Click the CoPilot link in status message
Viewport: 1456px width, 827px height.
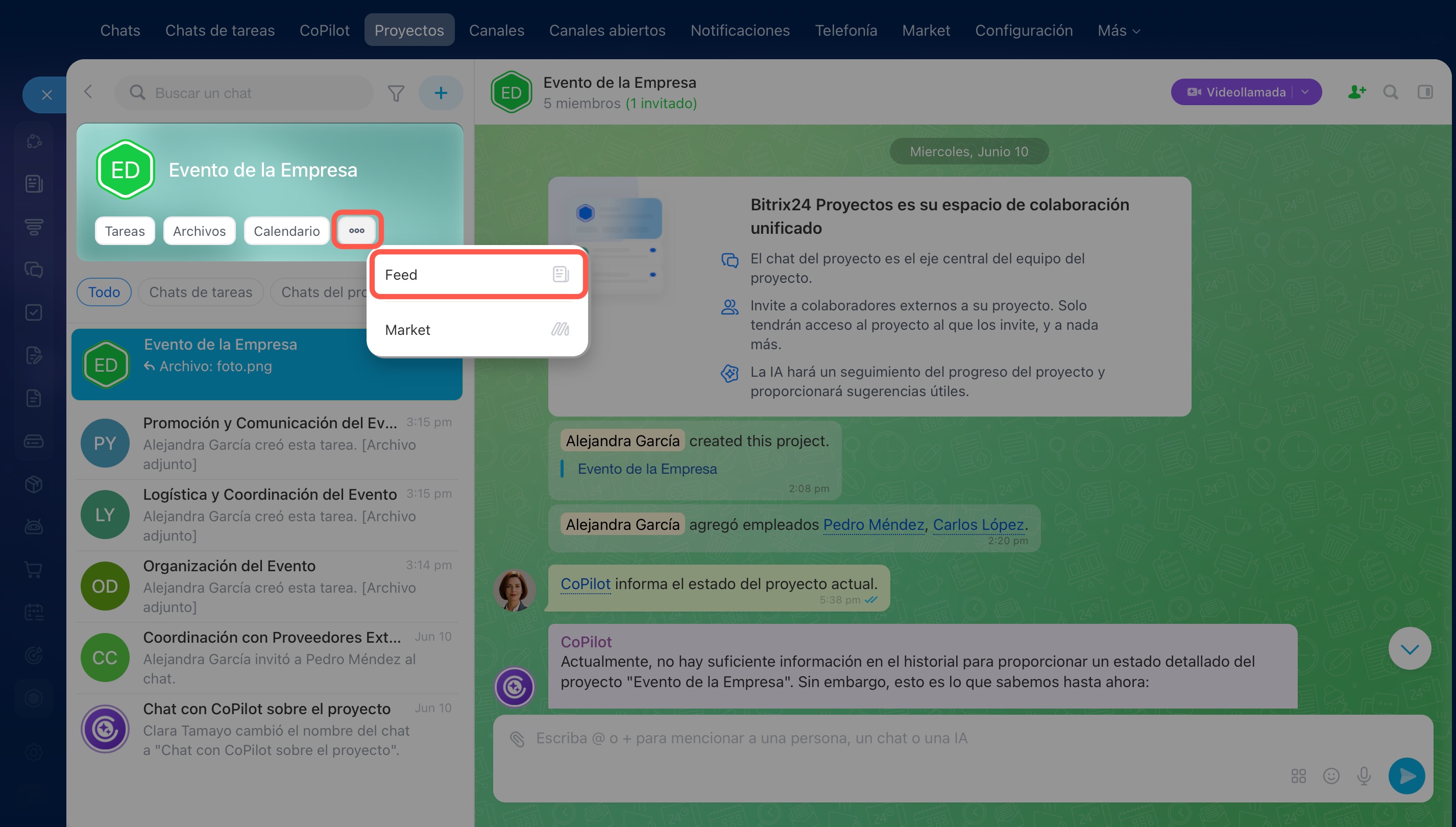(x=586, y=584)
